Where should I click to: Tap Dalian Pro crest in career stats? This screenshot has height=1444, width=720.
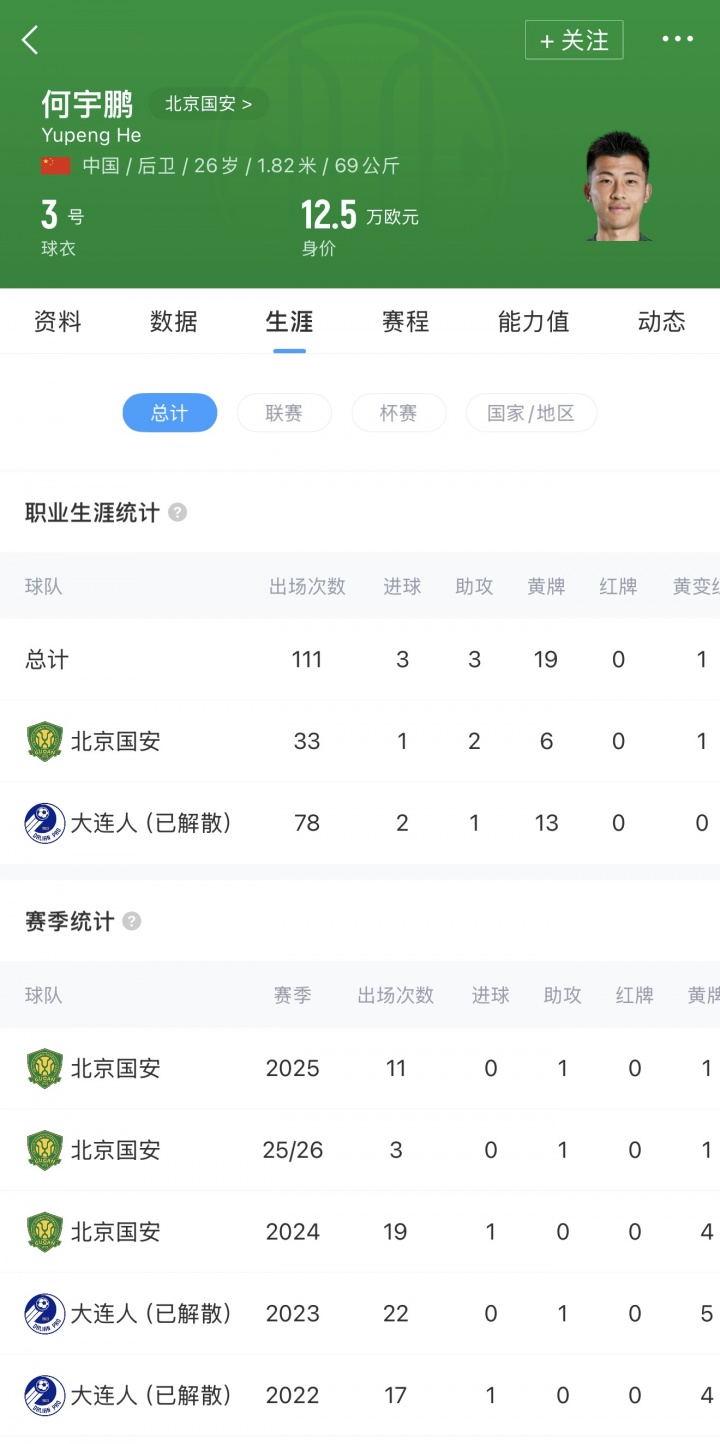click(x=45, y=824)
